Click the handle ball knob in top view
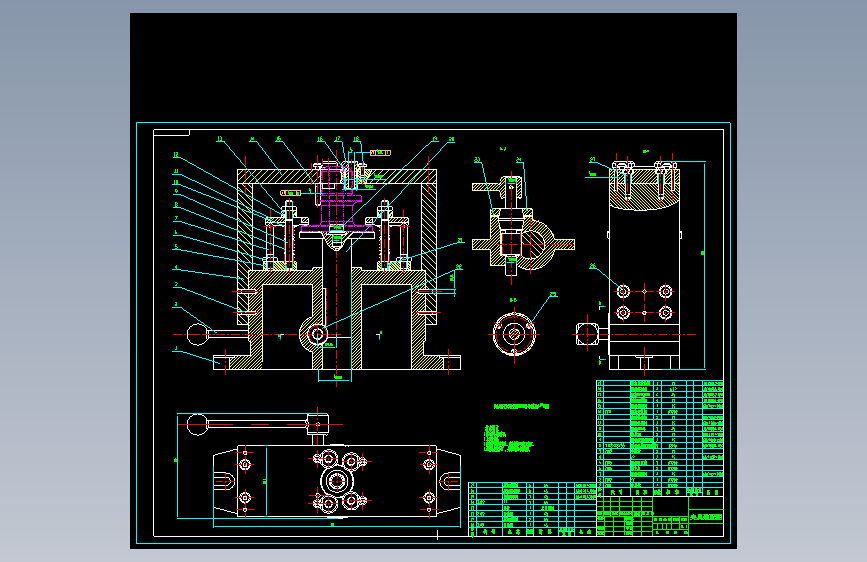This screenshot has height=562, width=867. tap(197, 425)
